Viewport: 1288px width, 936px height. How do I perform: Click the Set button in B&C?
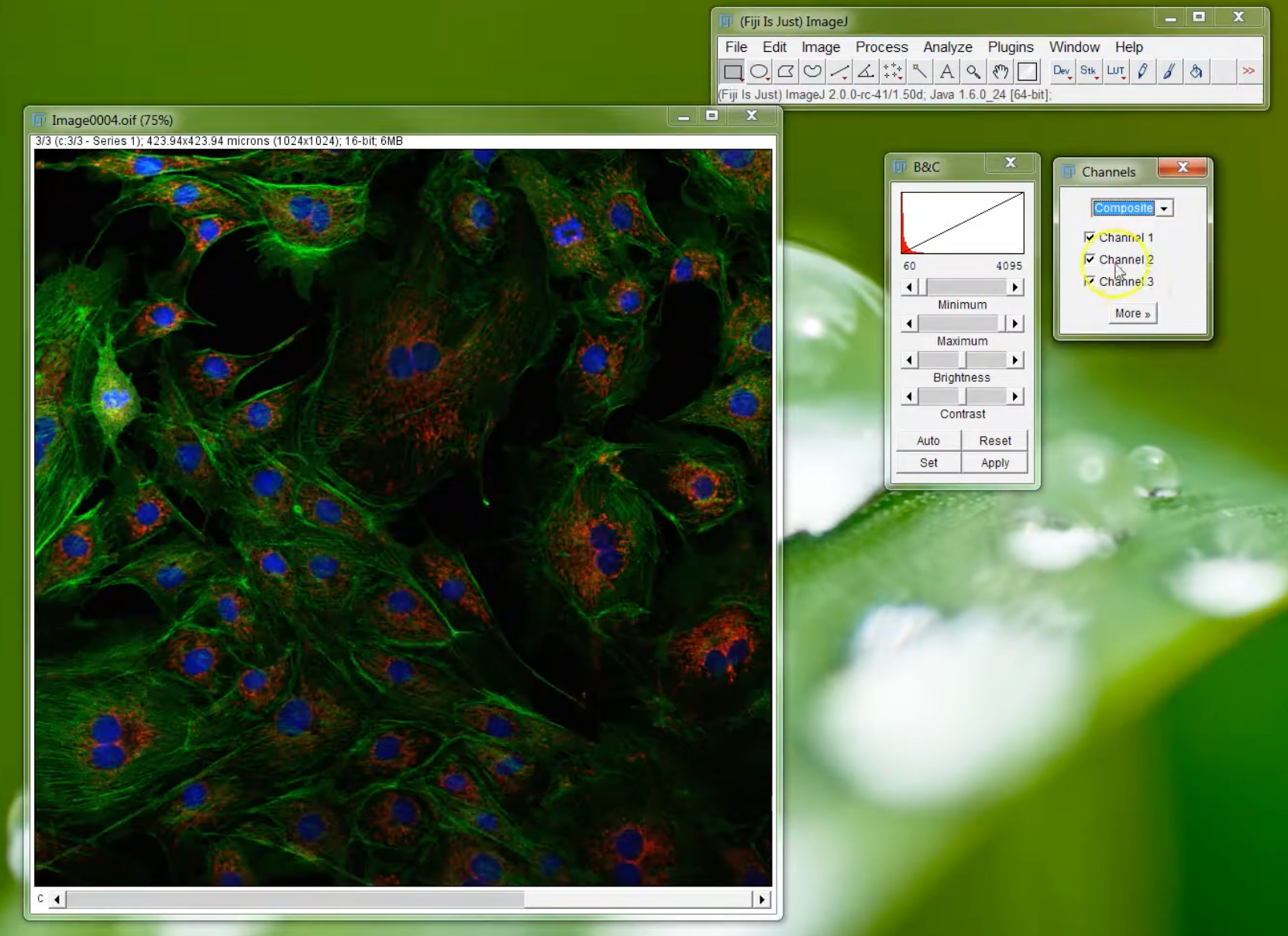pyautogui.click(x=928, y=463)
